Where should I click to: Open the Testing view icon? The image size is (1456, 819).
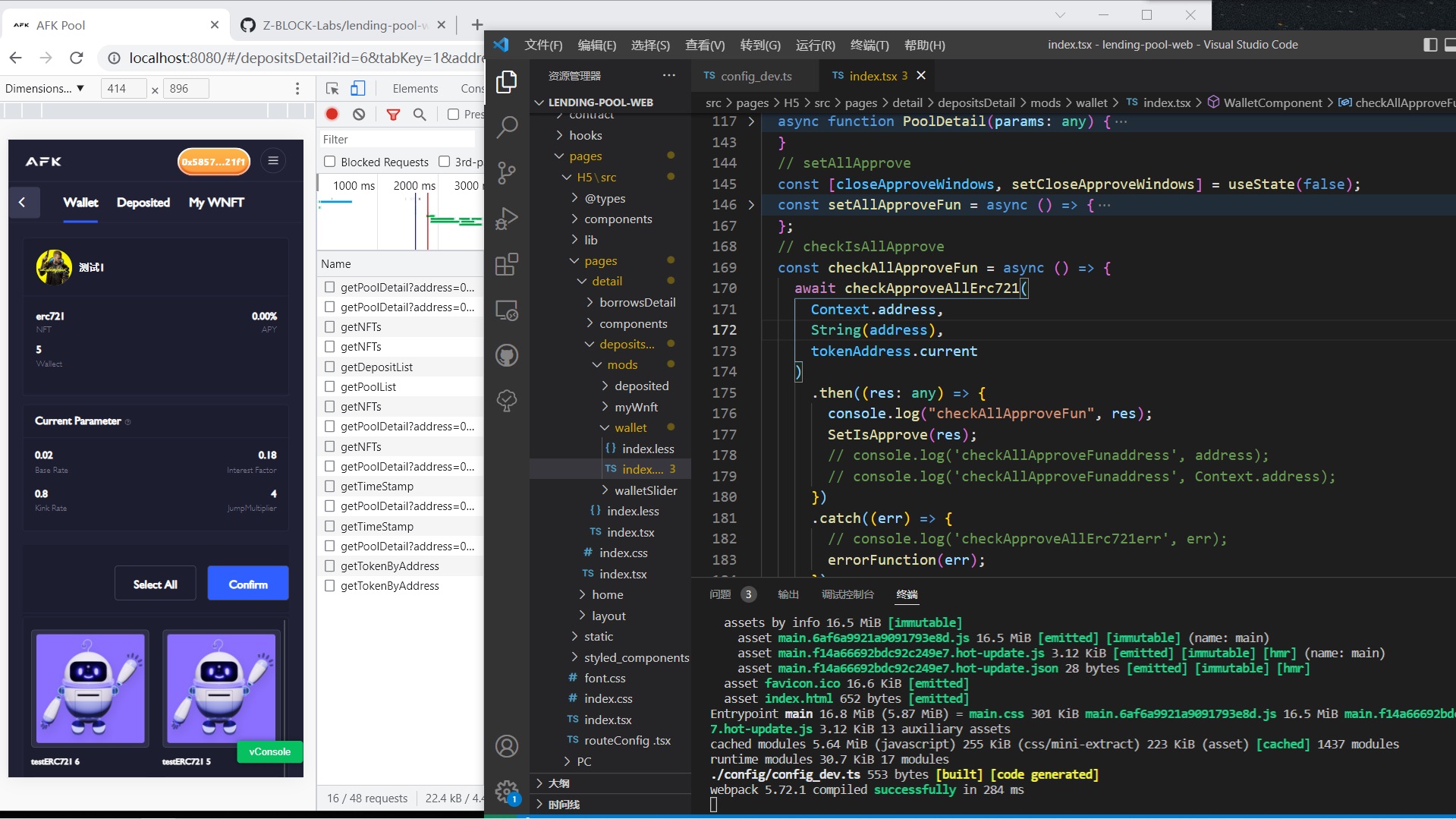[x=506, y=400]
